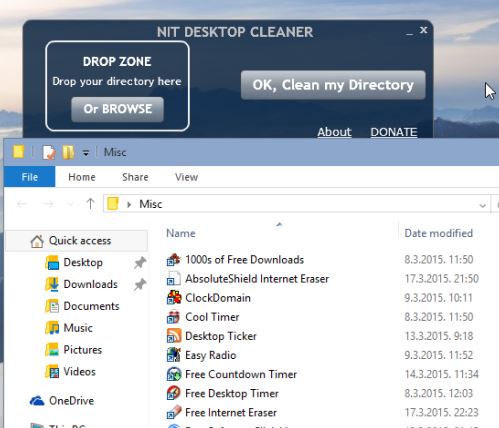
Task: Click the Free Countdown Timer icon
Action: click(174, 374)
